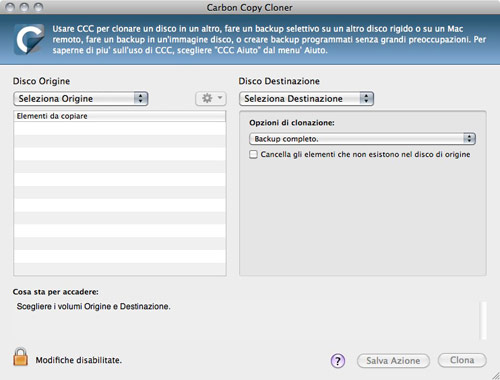Image resolution: width=500 pixels, height=380 pixels.
Task: Click the padlock icon to unlock changes
Action: point(20,357)
